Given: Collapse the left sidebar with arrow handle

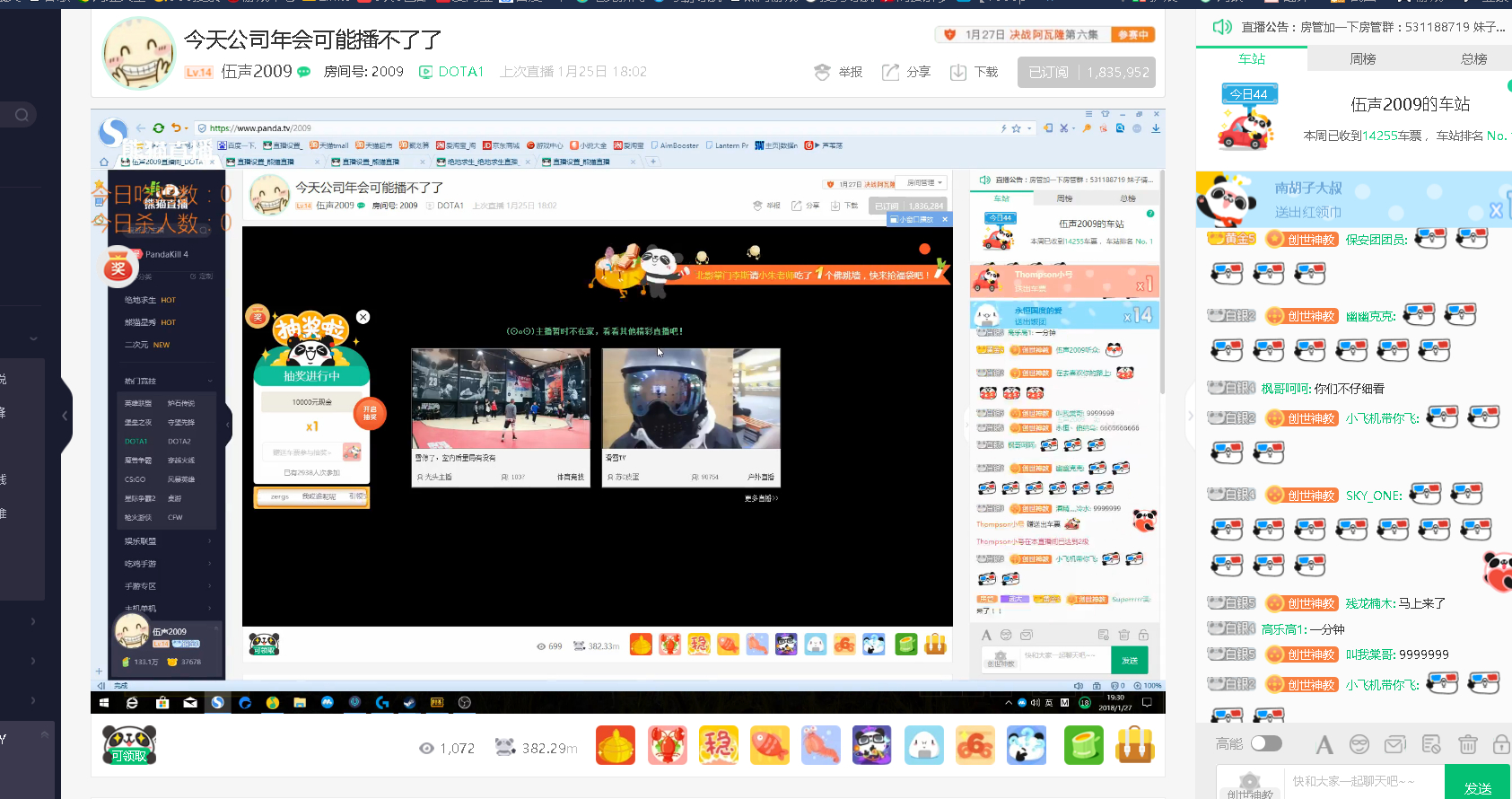Looking at the screenshot, I should (x=66, y=416).
